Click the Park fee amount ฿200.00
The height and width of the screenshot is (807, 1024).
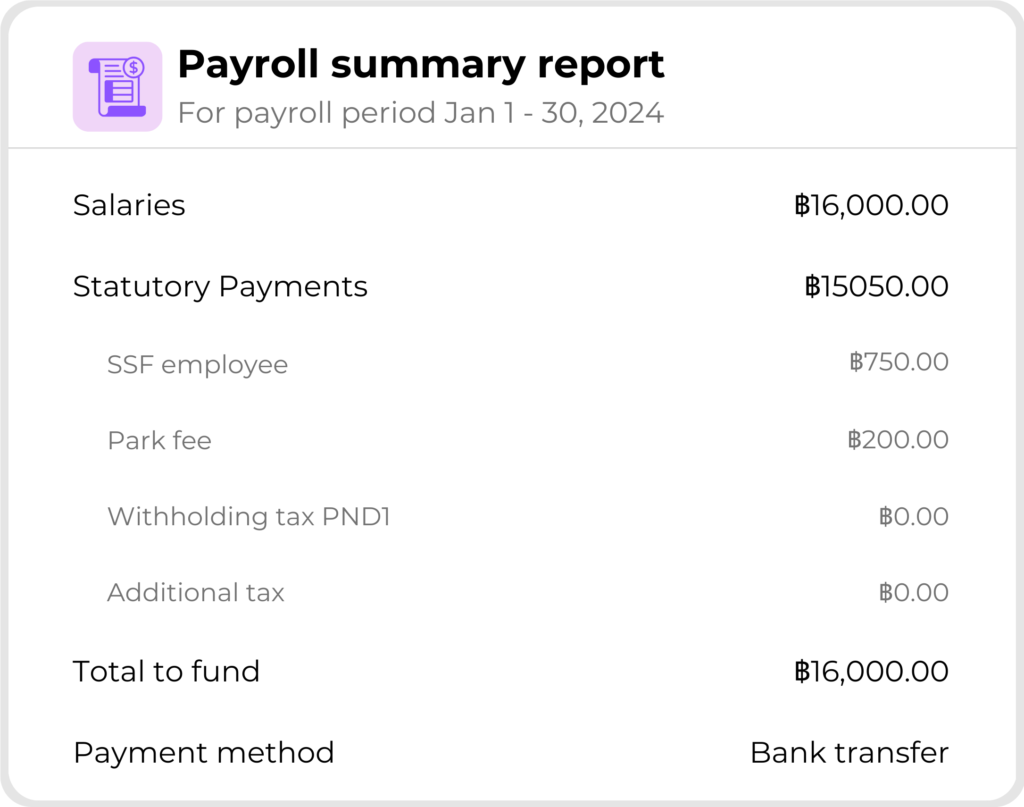[897, 440]
